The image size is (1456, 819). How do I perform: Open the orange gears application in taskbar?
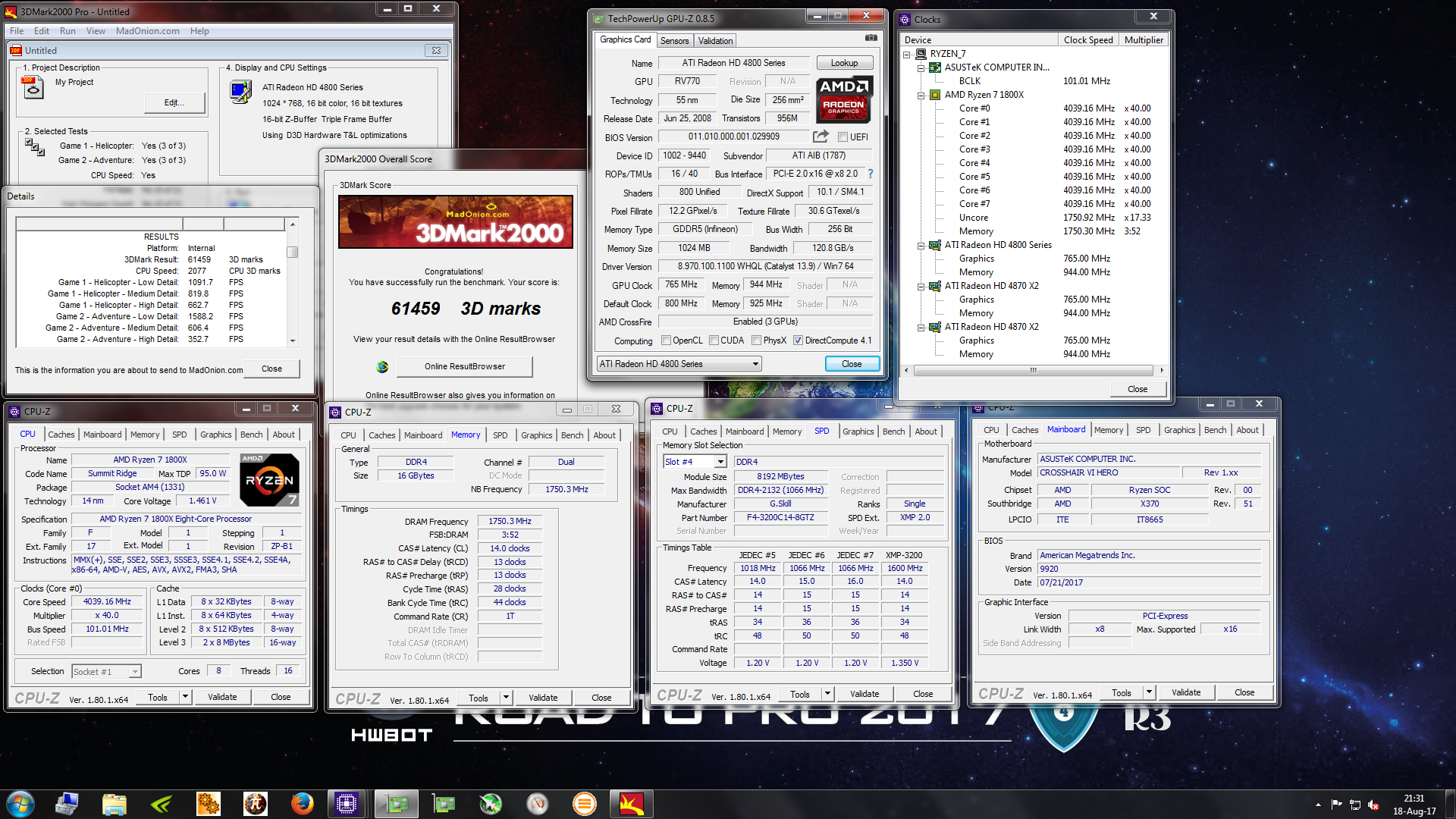[x=208, y=804]
